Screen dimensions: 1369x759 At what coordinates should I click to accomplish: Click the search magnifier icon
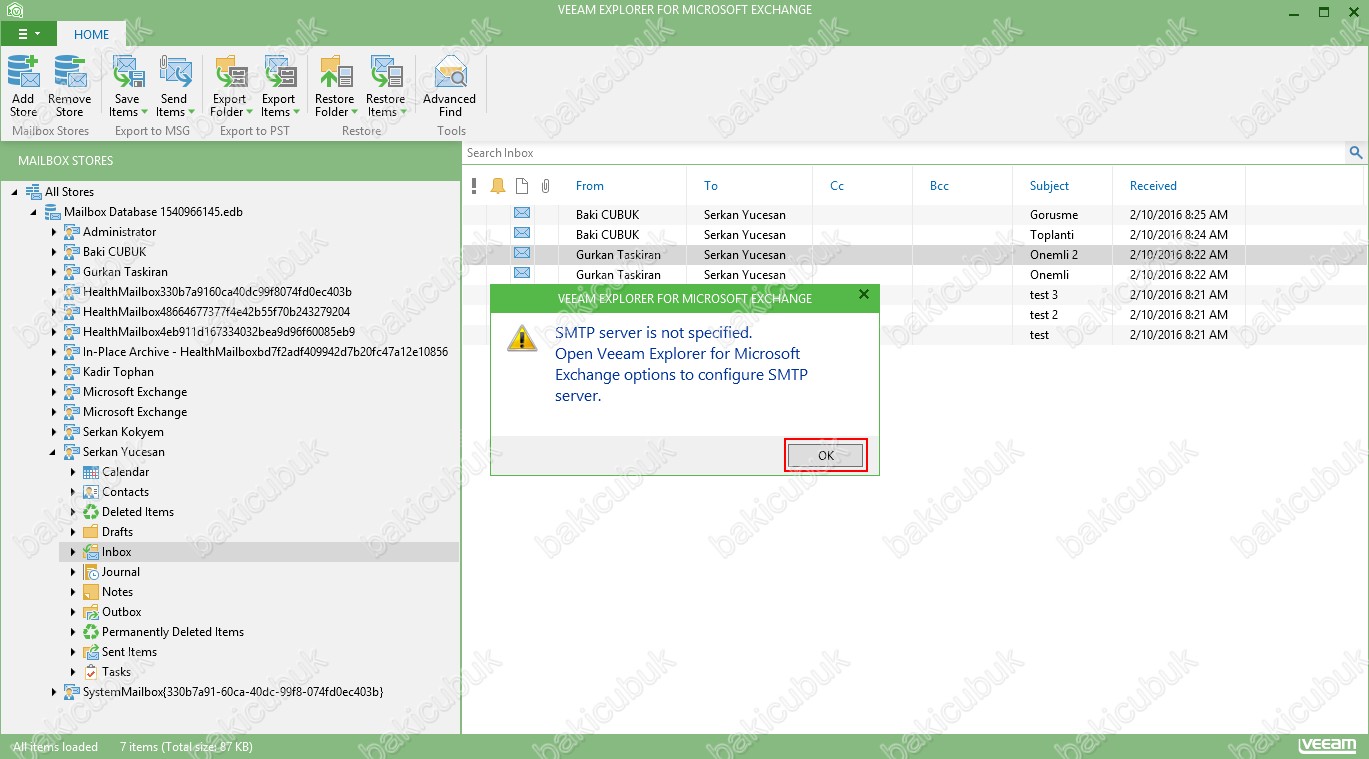tap(1356, 153)
